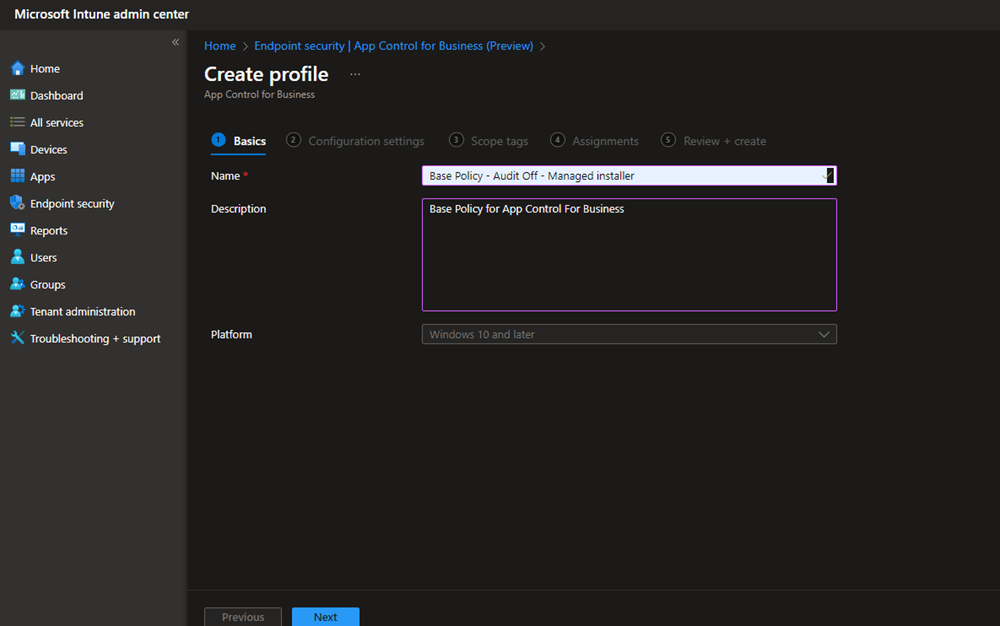This screenshot has height=626, width=1000.
Task: Click the Dashboard chart icon
Action: pos(17,95)
